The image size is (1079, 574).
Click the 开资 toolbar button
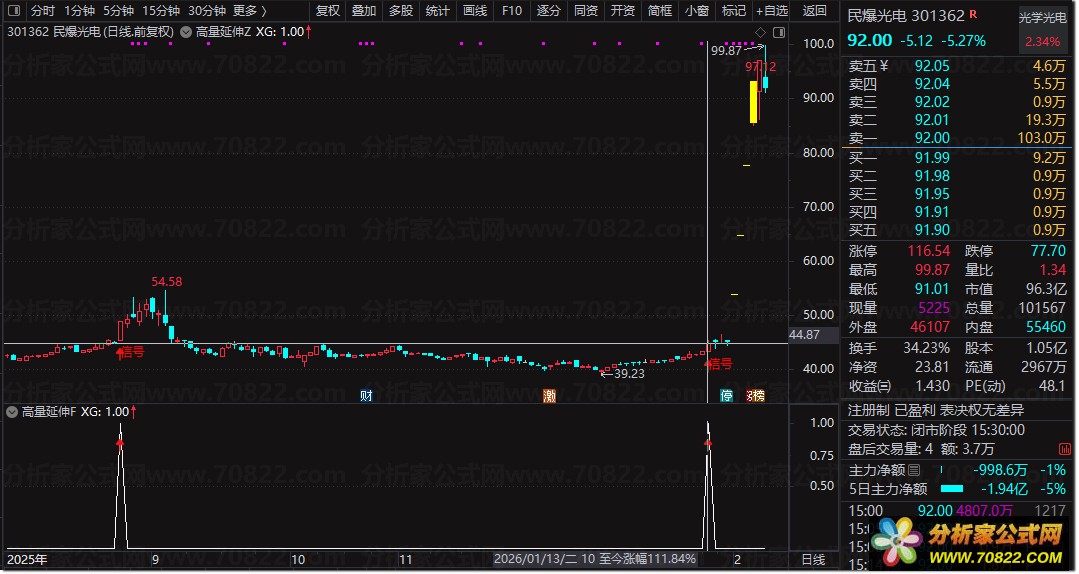623,10
